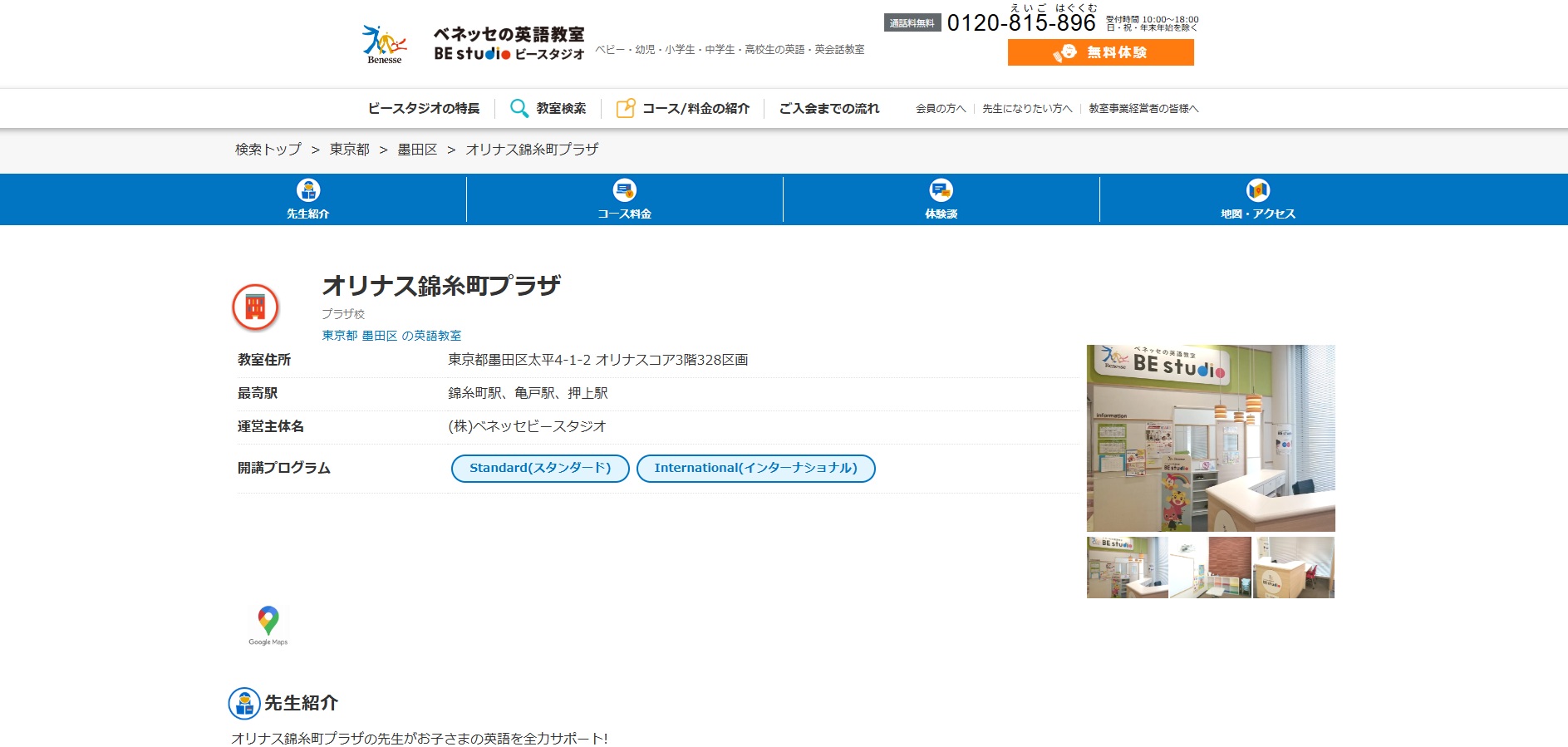Viewport: 1568px width, 747px height.
Task: Select the first small reception thumbnail
Action: click(x=1128, y=568)
